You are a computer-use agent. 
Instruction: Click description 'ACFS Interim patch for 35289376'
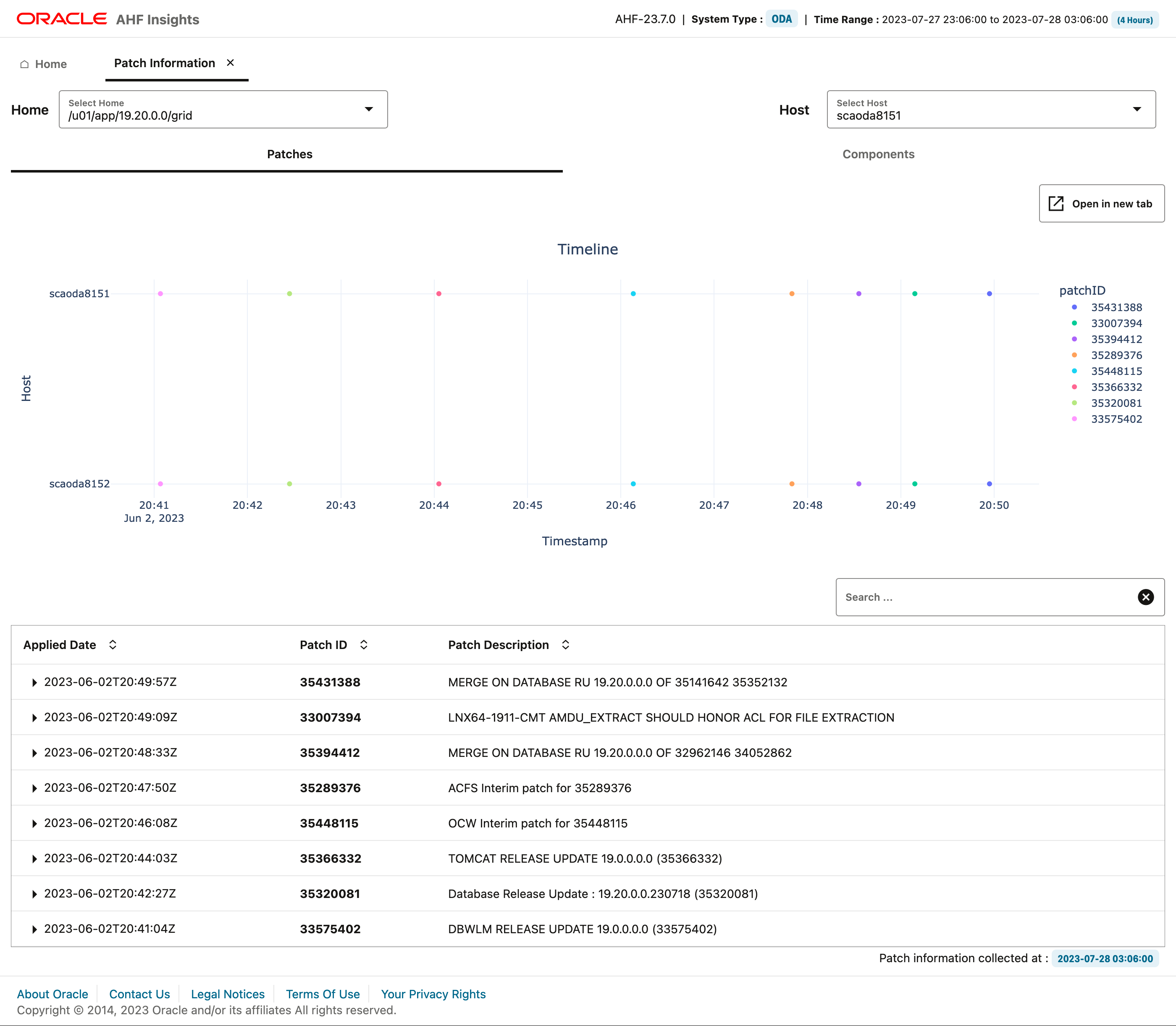pyautogui.click(x=540, y=788)
